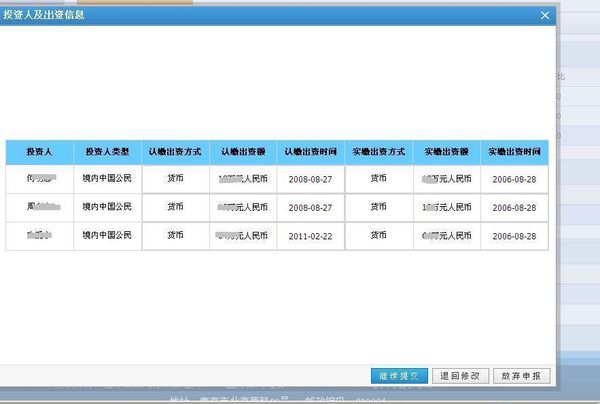
Task: Click the 认缴出资方式 column header
Action: pyautogui.click(x=175, y=152)
